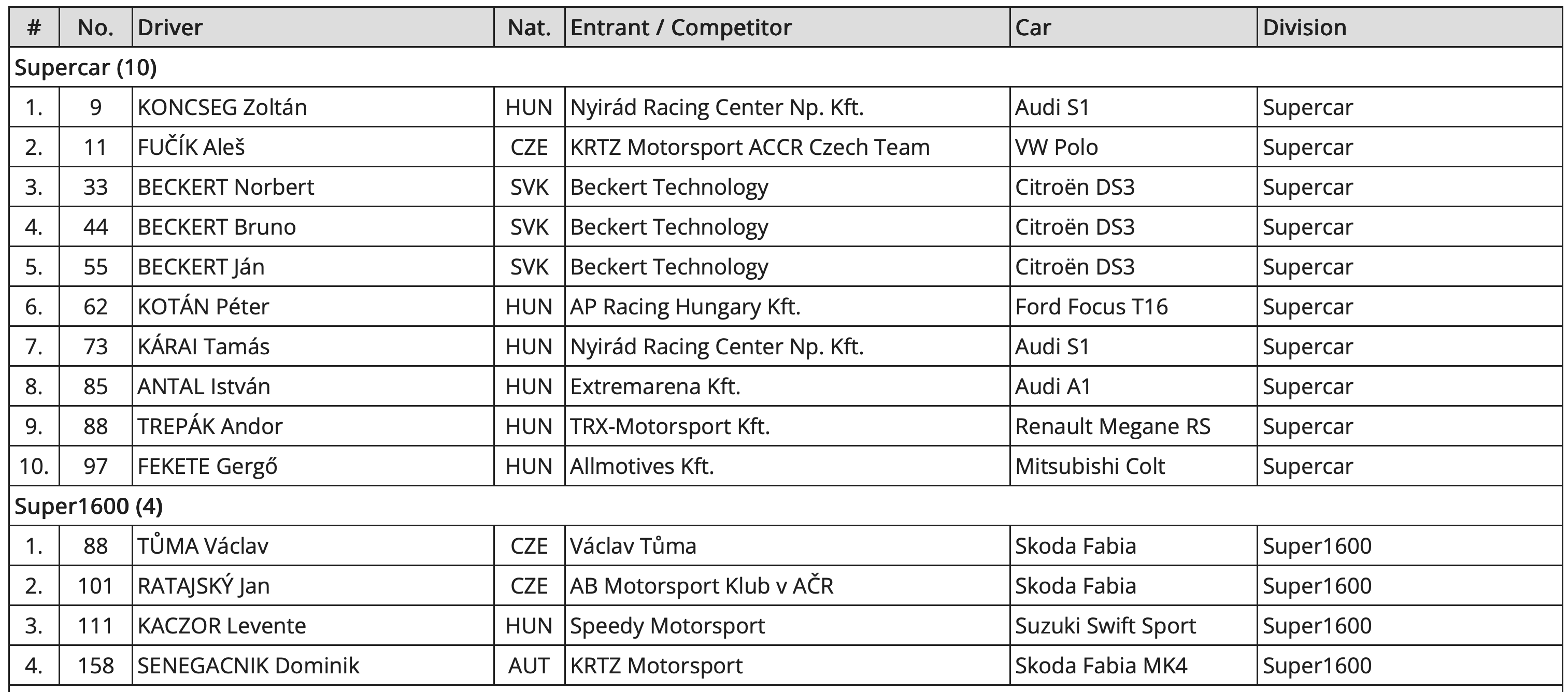Click the Driver column header
1568x692 pixels.
170,27
